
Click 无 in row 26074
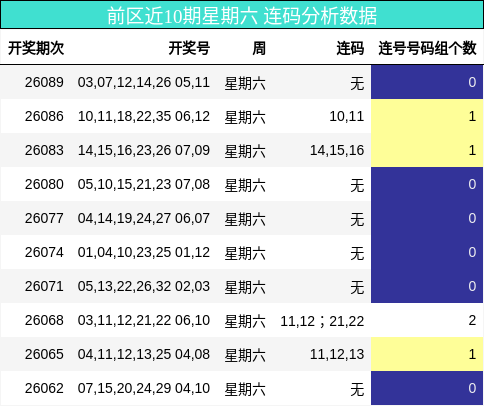point(357,253)
